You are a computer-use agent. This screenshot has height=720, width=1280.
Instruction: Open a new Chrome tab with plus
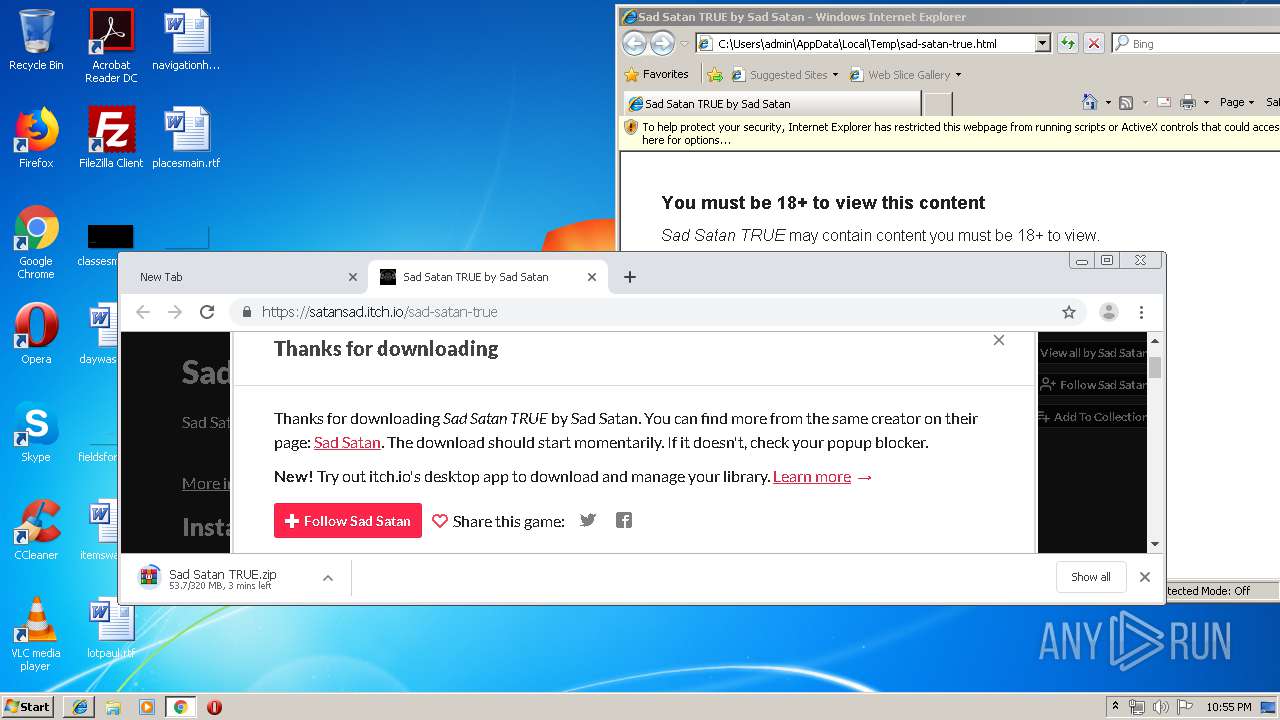(x=629, y=277)
